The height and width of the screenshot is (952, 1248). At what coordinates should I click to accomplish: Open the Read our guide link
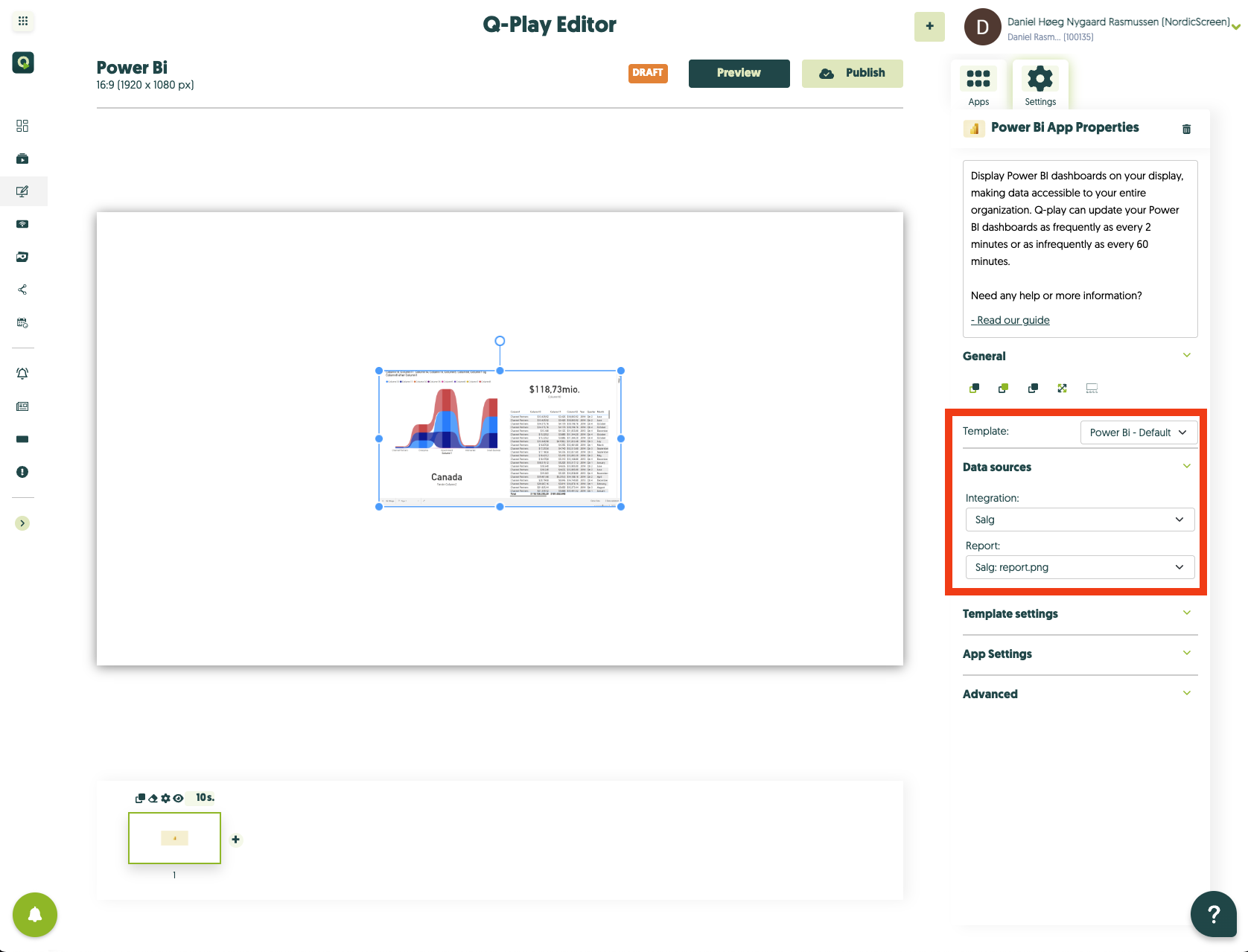[x=1010, y=320]
